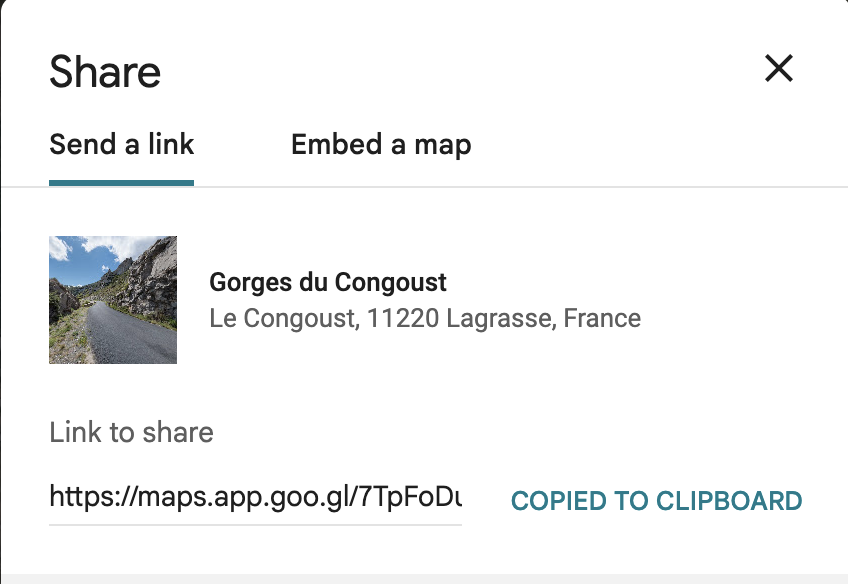This screenshot has width=848, height=584.
Task: Select the Send a link tab
Action: coord(121,144)
